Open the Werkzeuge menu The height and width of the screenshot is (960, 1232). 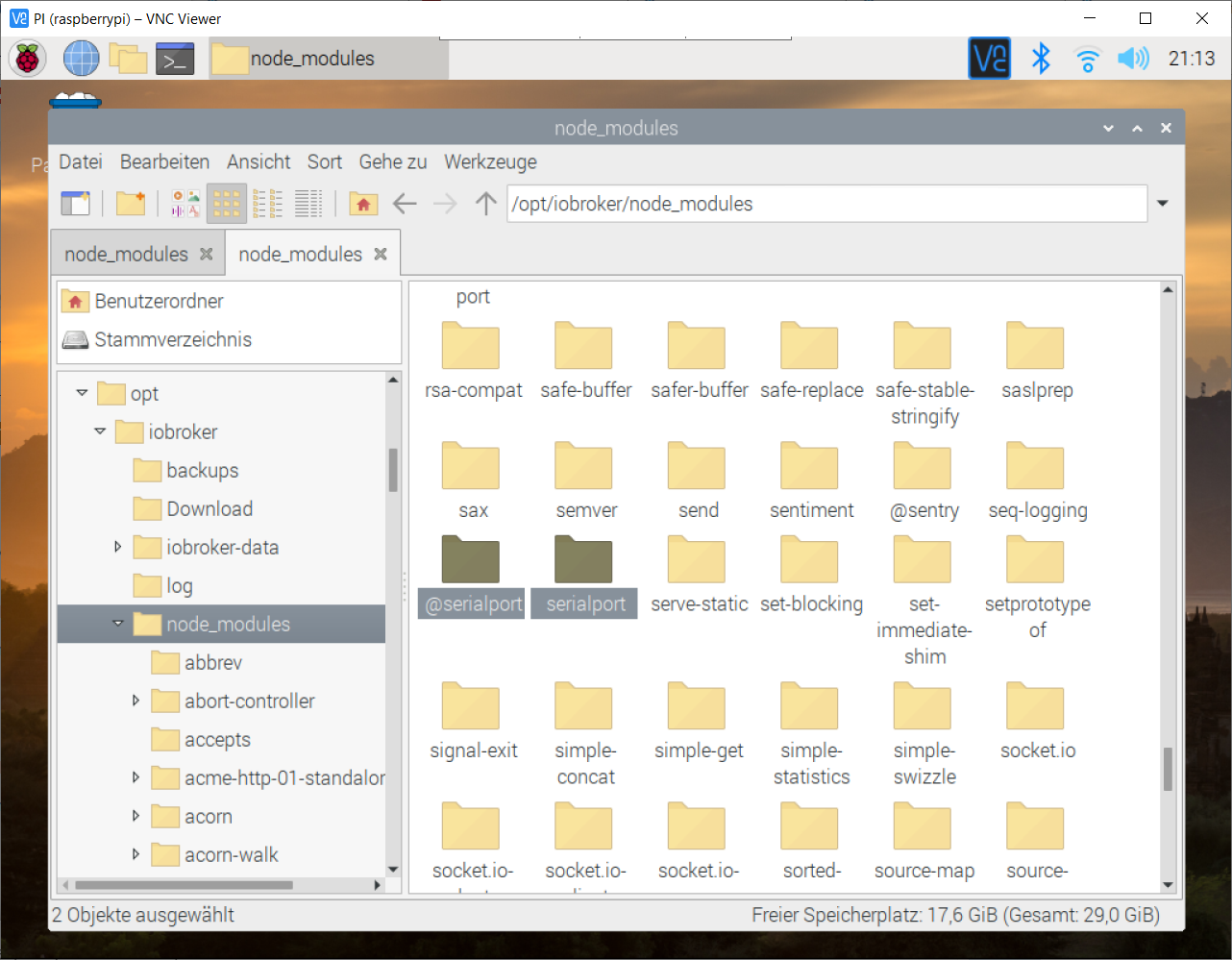point(490,161)
